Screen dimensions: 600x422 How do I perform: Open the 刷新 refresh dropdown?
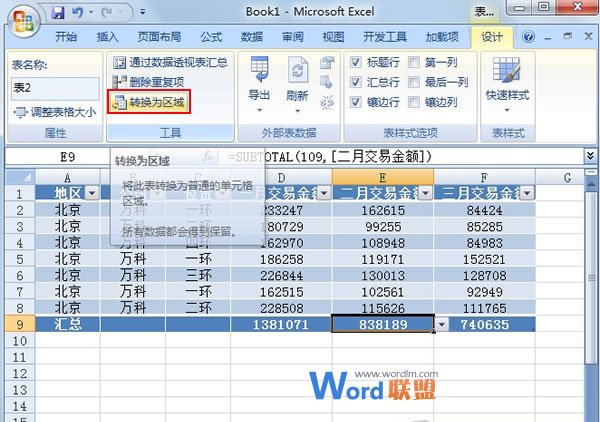[297, 85]
